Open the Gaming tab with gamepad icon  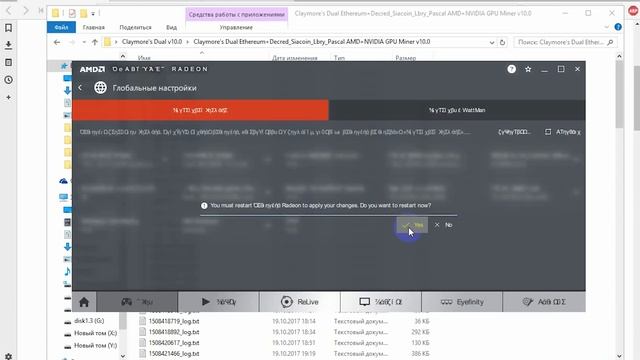(137, 302)
